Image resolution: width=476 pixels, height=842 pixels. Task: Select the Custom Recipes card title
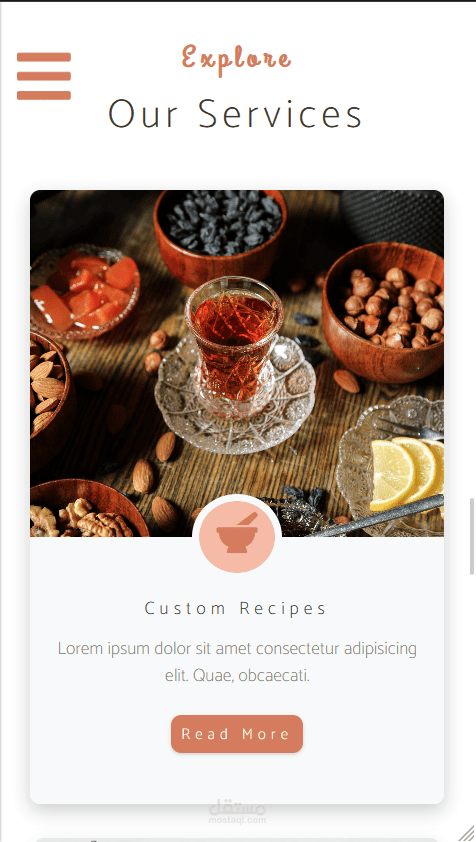click(236, 608)
